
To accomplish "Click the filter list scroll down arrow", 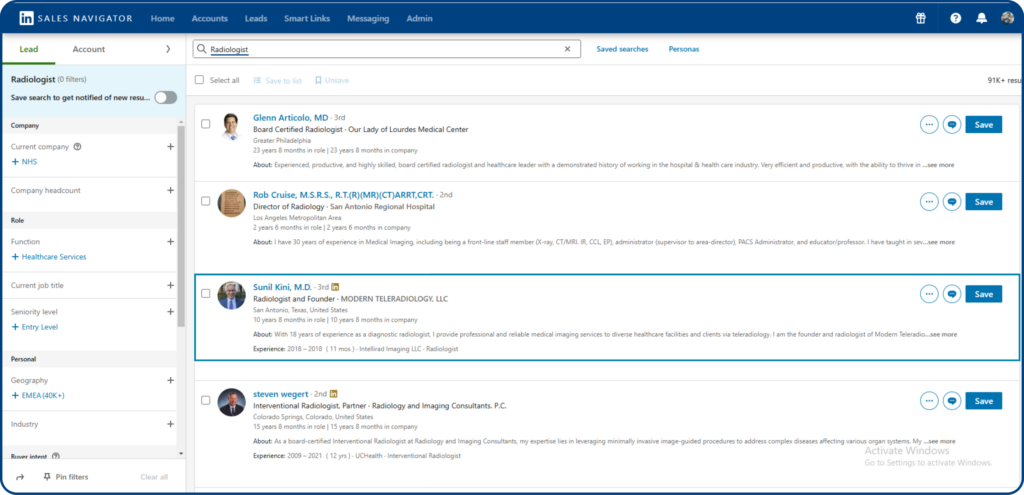I will click(181, 453).
